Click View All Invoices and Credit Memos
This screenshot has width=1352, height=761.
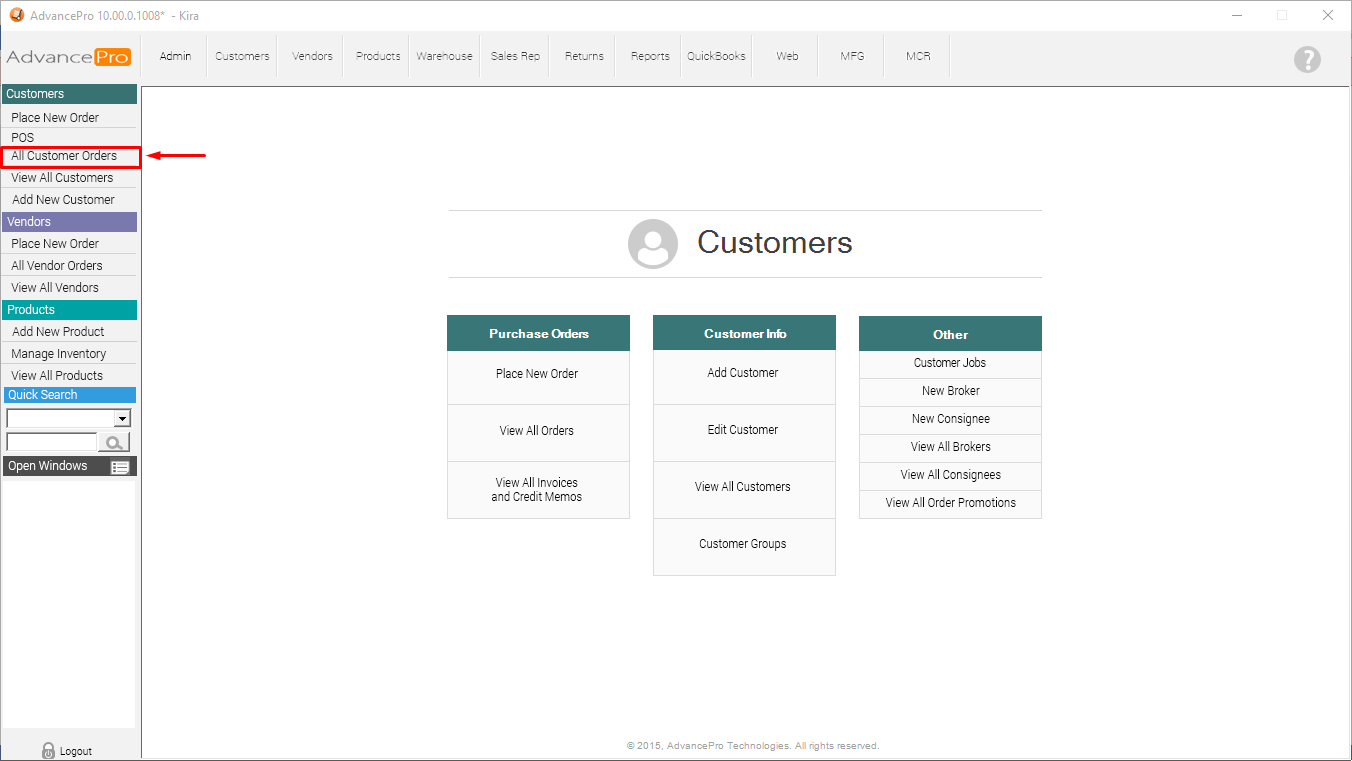(x=537, y=489)
